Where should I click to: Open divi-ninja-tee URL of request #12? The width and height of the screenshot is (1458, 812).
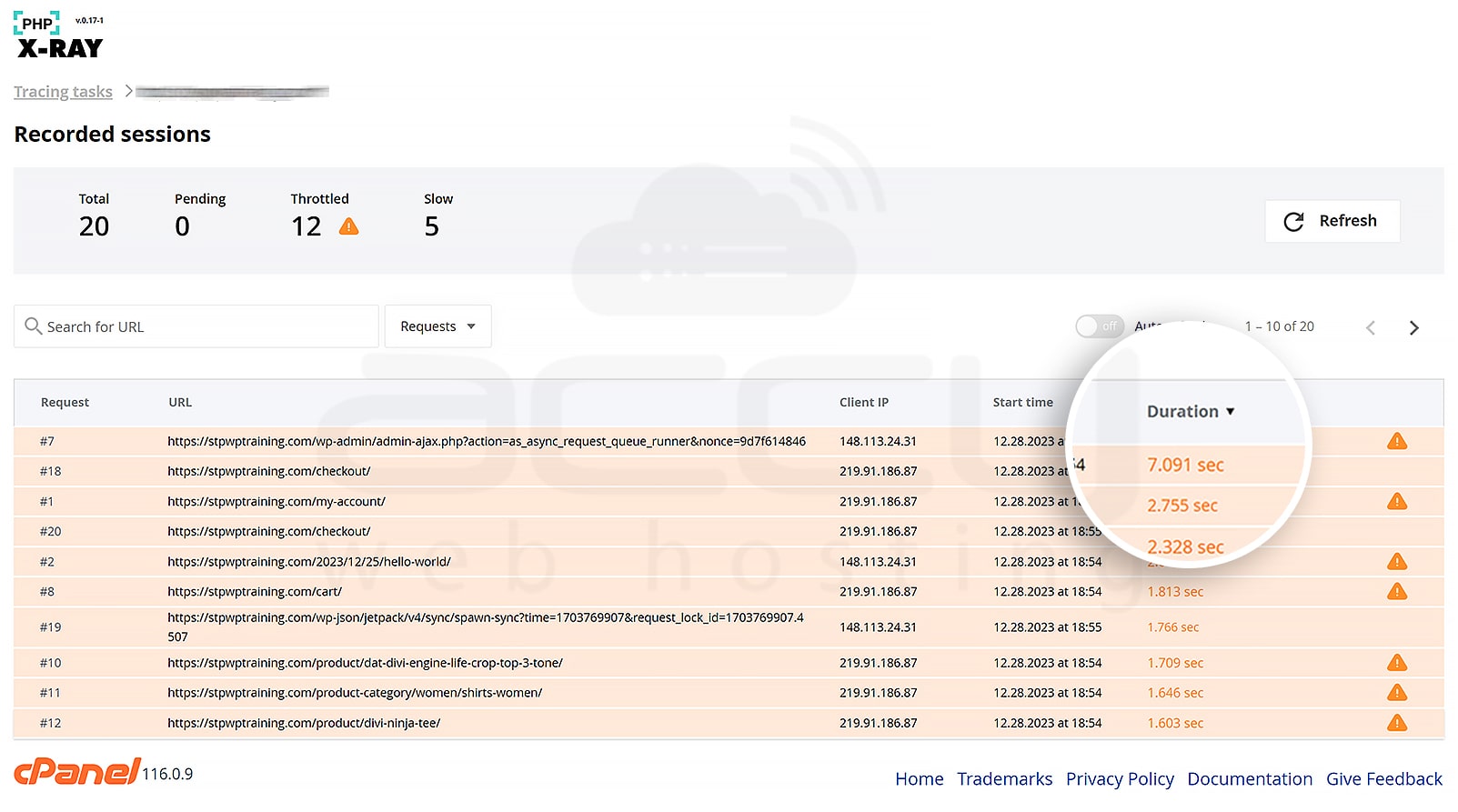click(304, 724)
